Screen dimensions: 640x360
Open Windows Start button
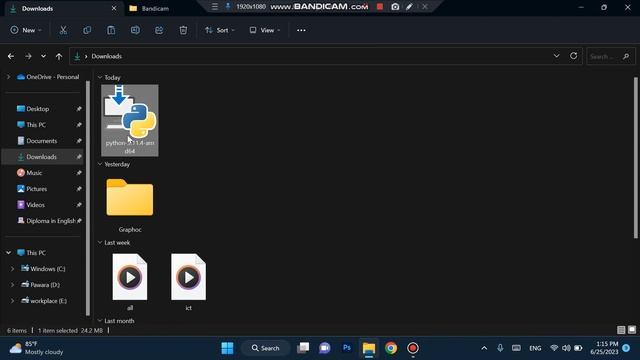(x=227, y=348)
